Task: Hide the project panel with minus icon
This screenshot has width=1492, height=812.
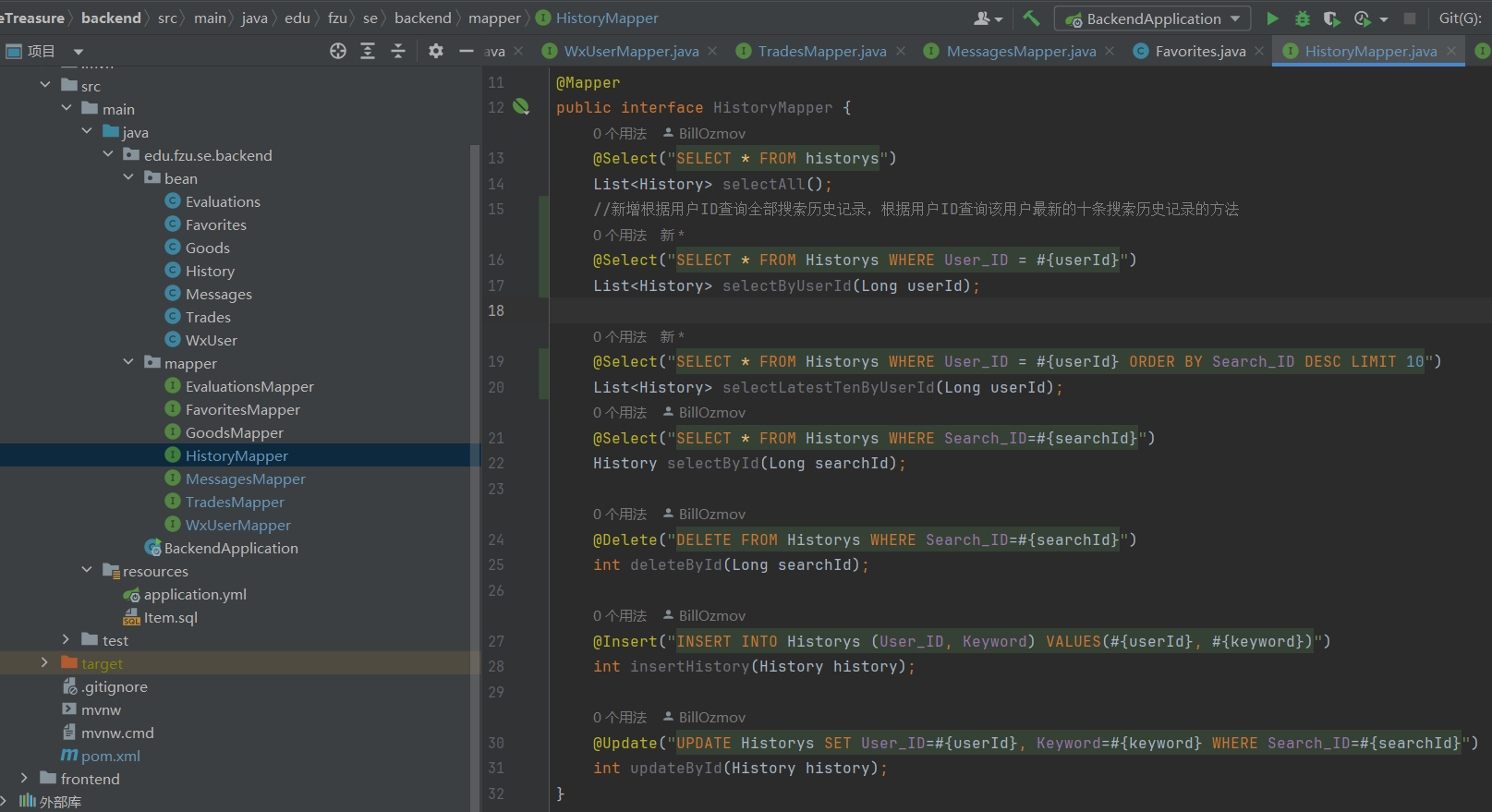Action: [x=467, y=51]
